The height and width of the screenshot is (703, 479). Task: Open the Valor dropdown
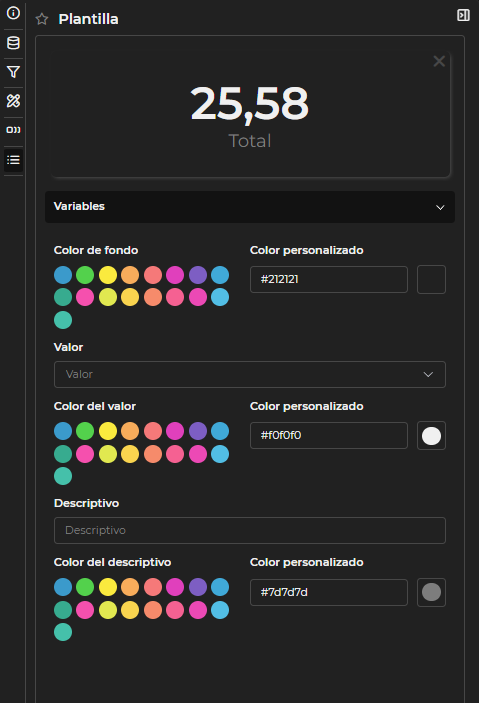tap(250, 374)
